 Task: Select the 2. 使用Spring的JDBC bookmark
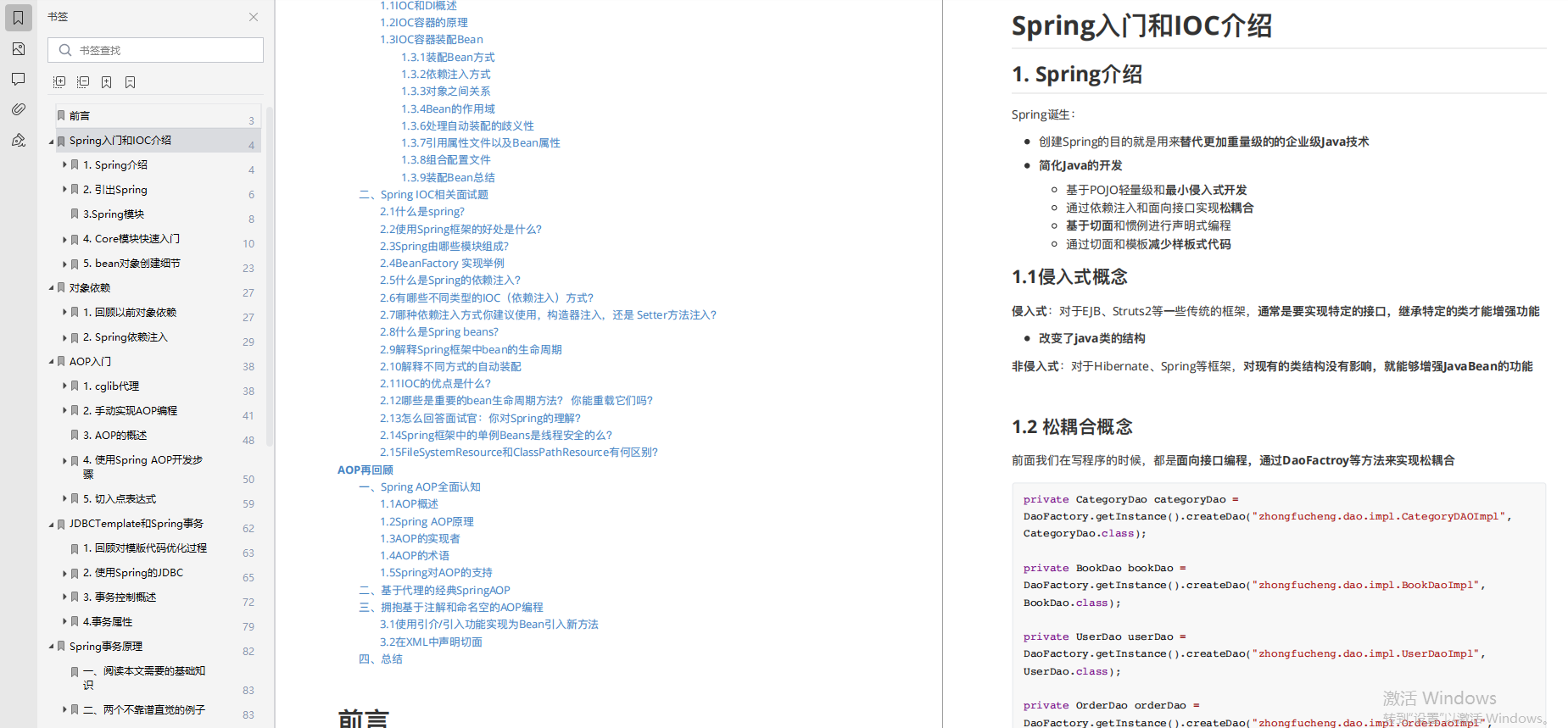[x=133, y=573]
